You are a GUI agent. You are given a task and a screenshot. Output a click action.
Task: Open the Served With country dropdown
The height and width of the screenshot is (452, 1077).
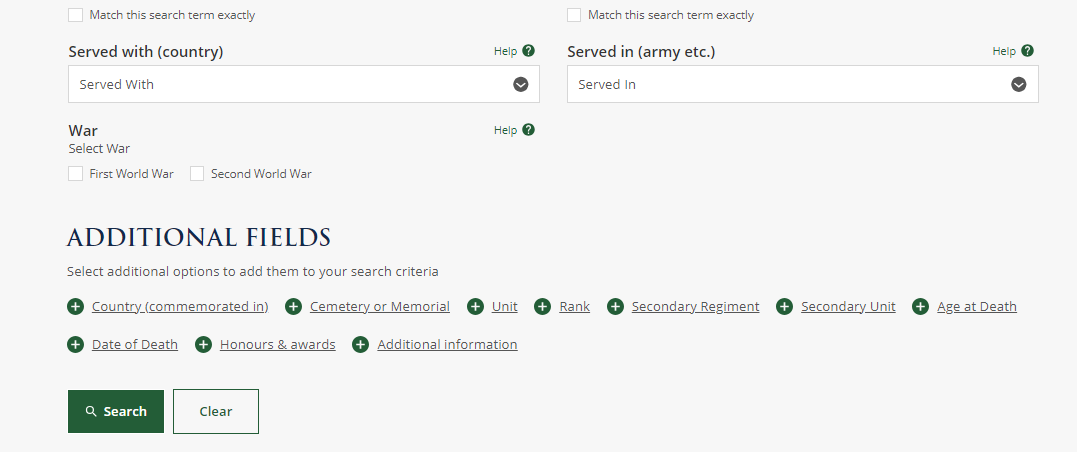(x=304, y=85)
